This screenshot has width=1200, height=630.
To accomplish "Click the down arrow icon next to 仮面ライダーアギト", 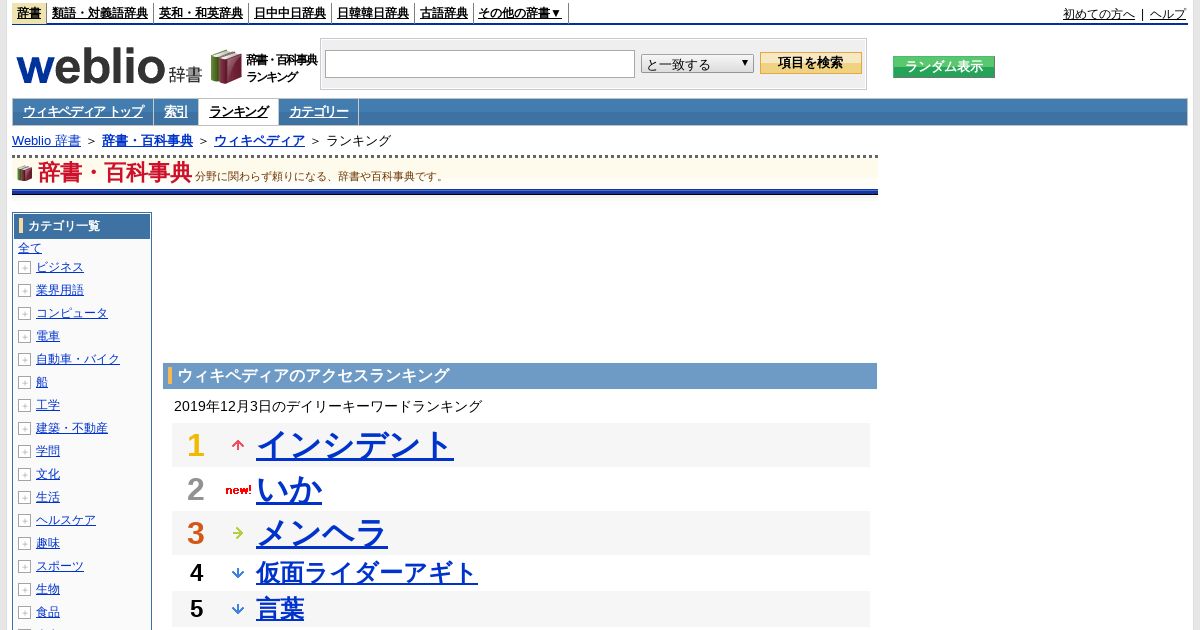I will (238, 573).
